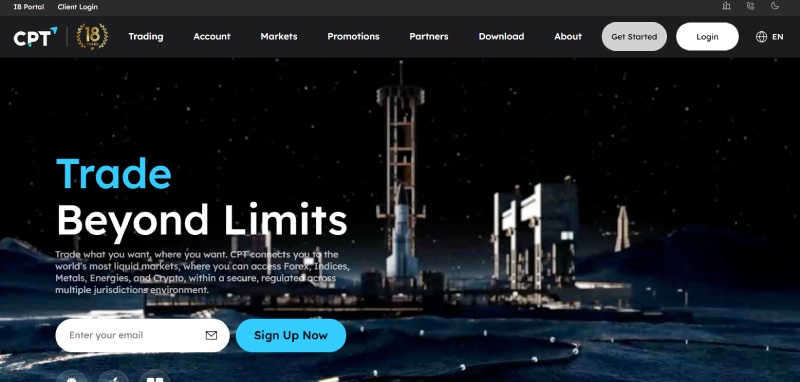800x382 pixels.
Task: Open the Promotions menu
Action: (353, 37)
